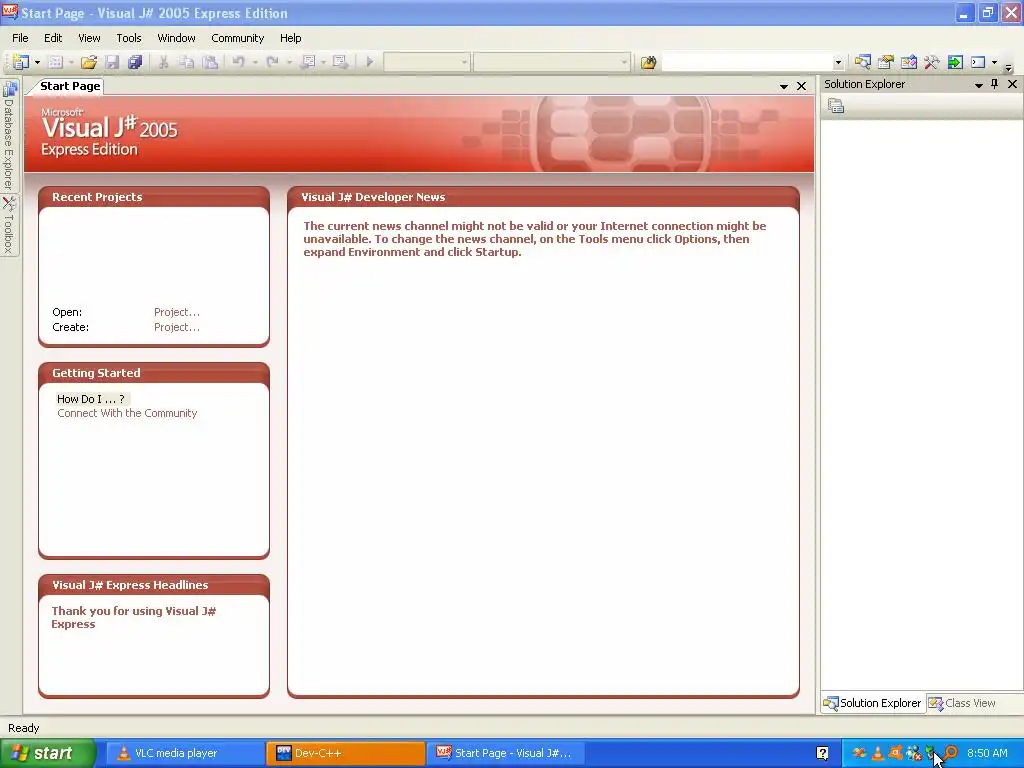Switch to VLC media player taskbar button
1024x768 pixels.
[185, 753]
